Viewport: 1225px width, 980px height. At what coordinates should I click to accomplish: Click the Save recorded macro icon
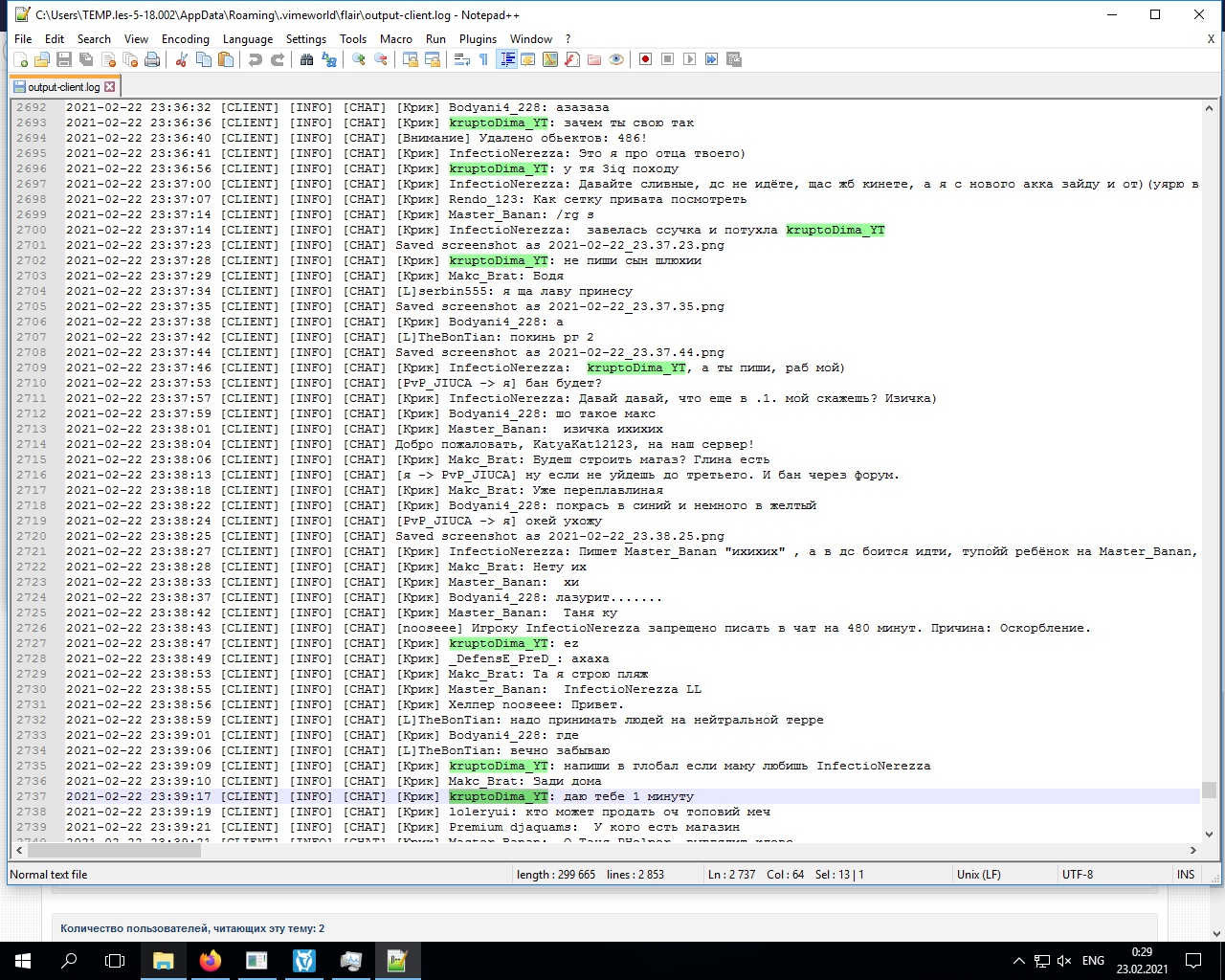point(734,59)
